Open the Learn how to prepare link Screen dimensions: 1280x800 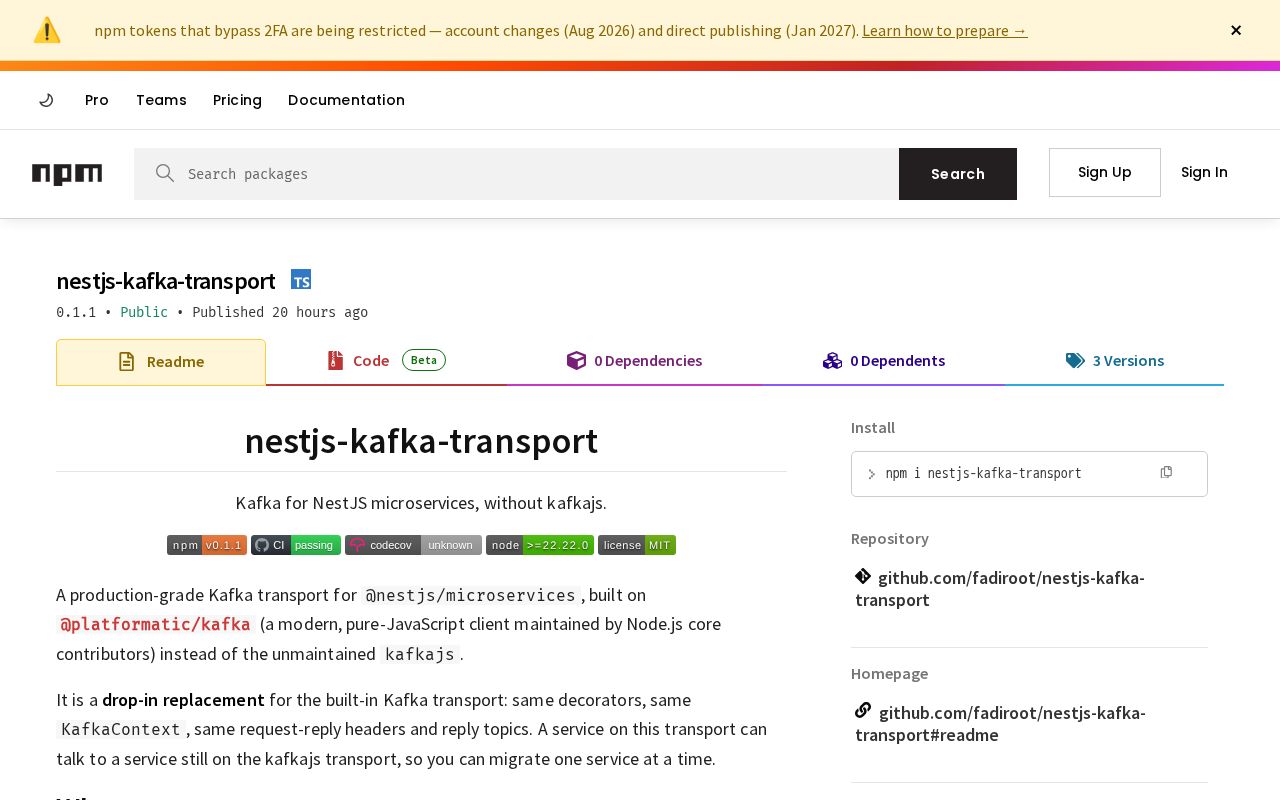click(x=944, y=30)
